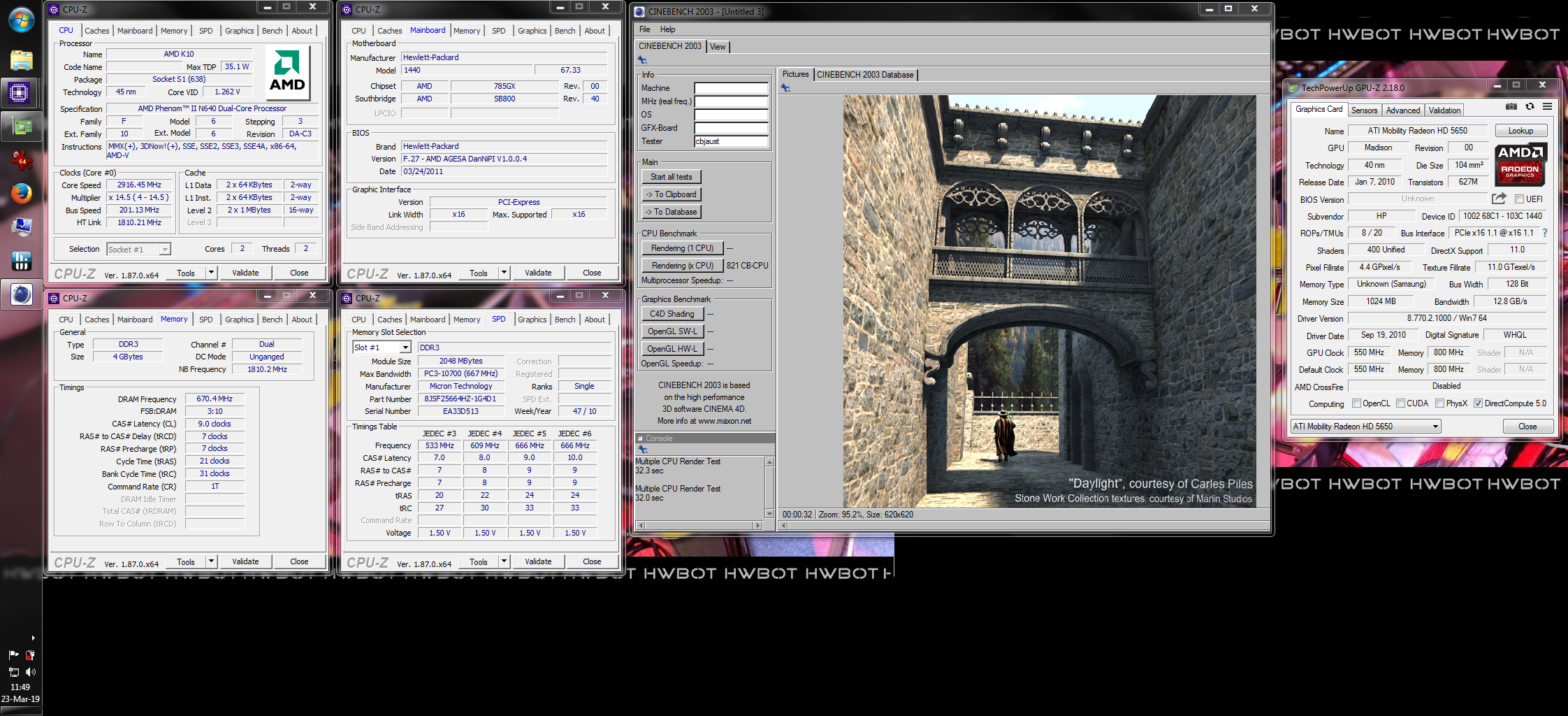Click the console vertical scrollbar up arrow

click(x=769, y=462)
